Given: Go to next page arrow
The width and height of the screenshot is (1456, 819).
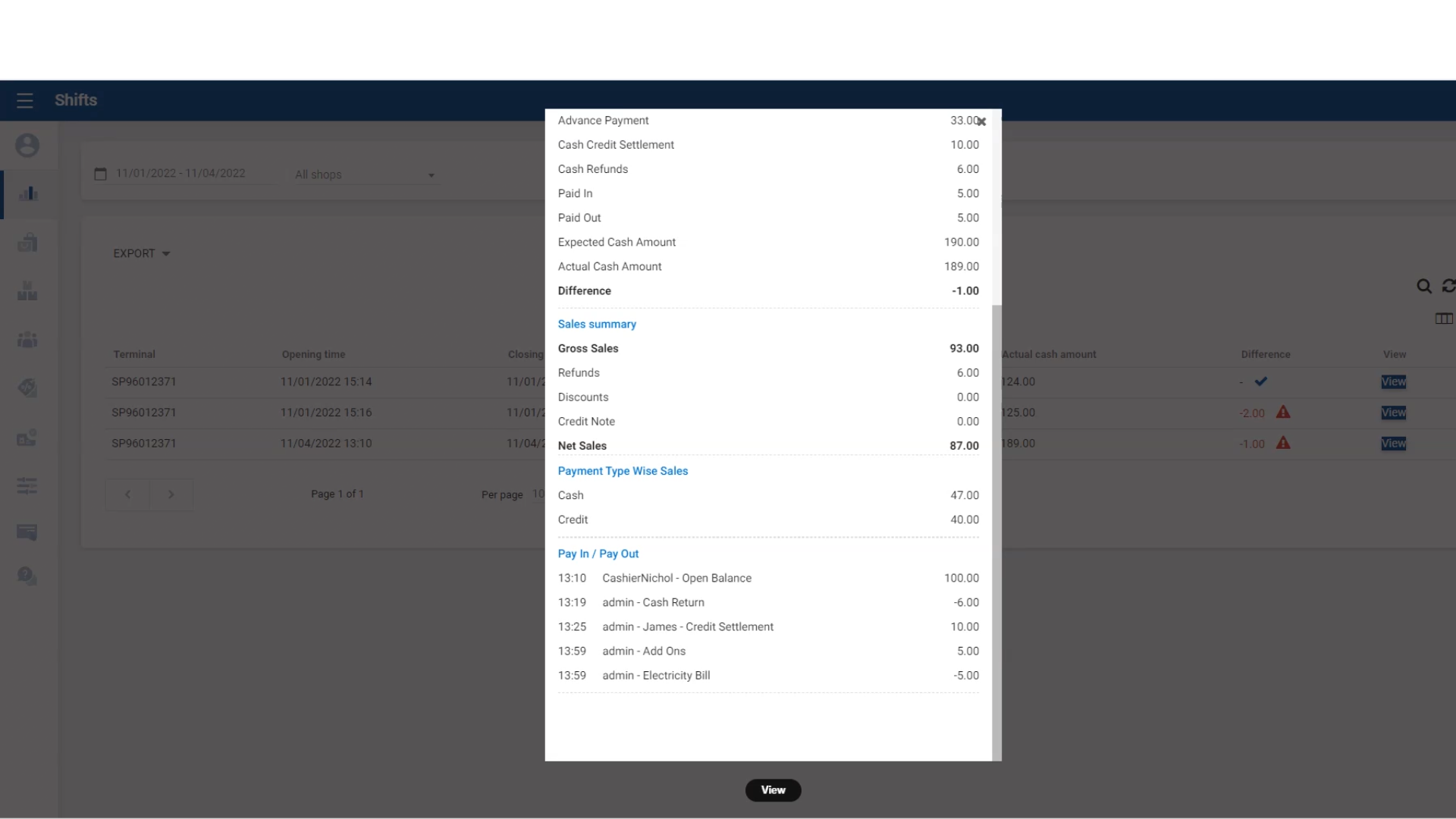Looking at the screenshot, I should click(171, 494).
